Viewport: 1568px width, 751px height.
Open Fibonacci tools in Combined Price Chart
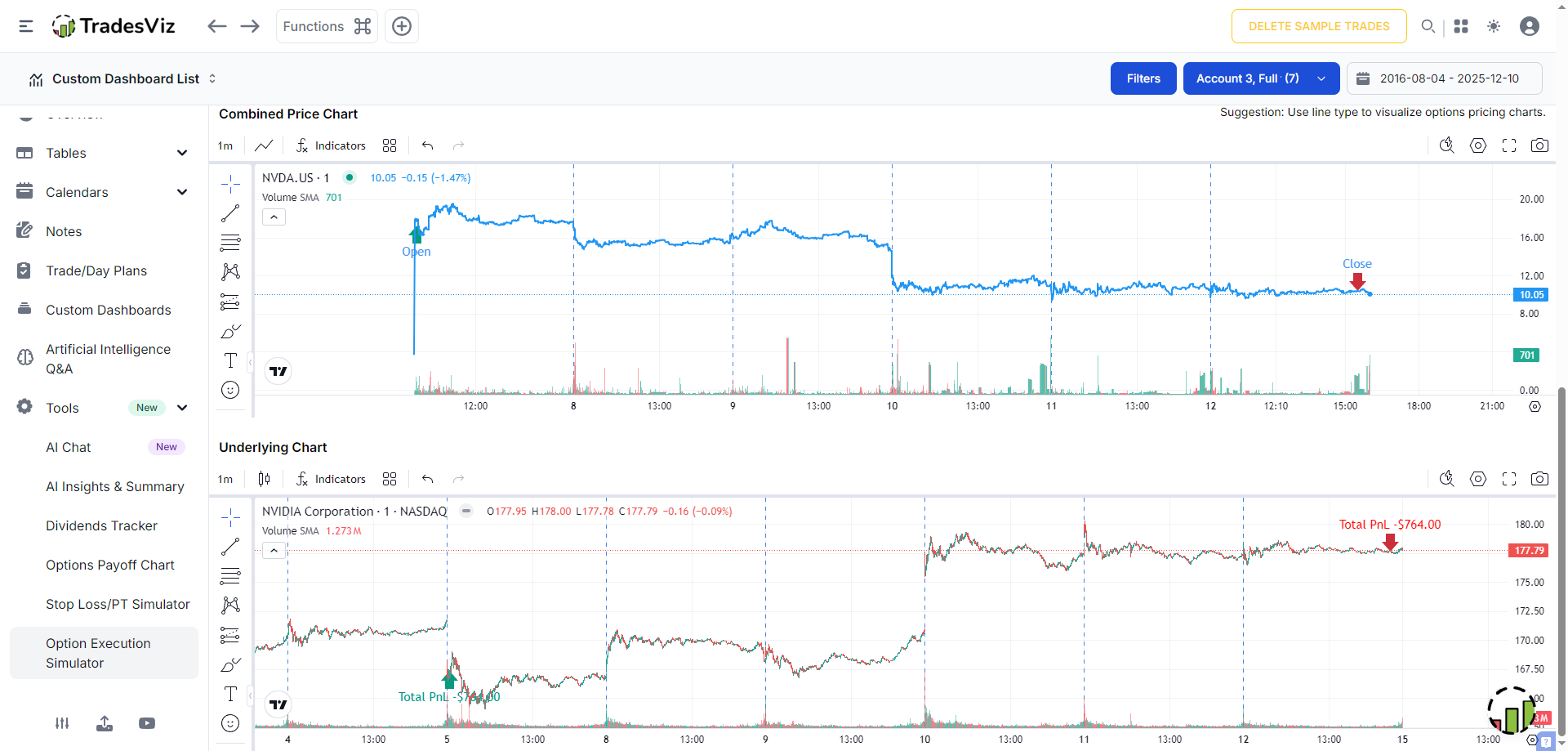[230, 243]
